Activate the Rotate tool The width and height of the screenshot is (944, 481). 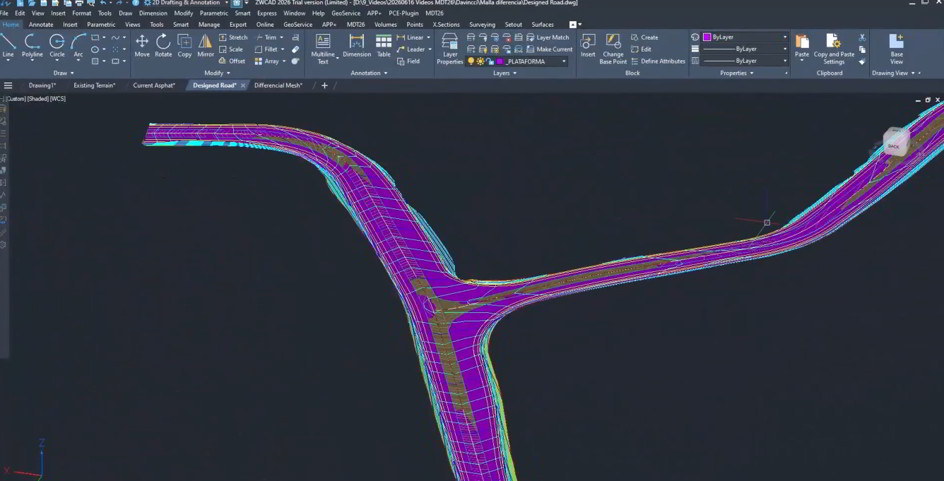click(x=163, y=46)
